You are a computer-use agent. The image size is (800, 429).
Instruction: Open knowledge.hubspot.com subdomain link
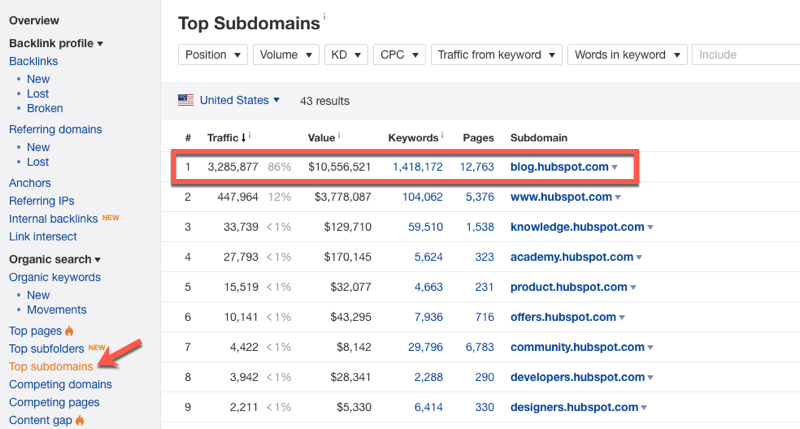(577, 227)
